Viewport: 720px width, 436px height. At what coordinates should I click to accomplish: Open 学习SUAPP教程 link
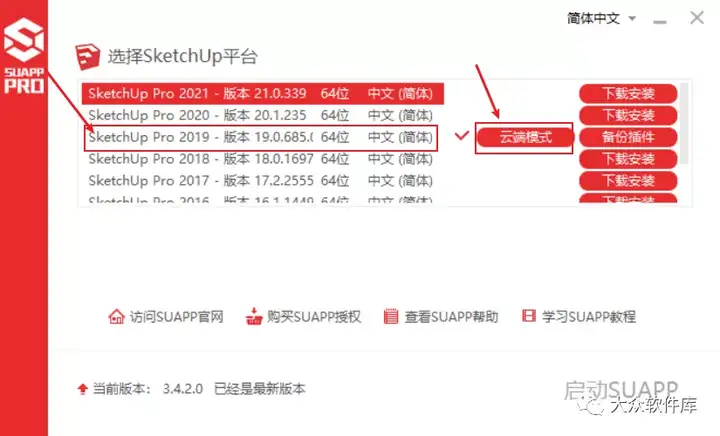(589, 317)
